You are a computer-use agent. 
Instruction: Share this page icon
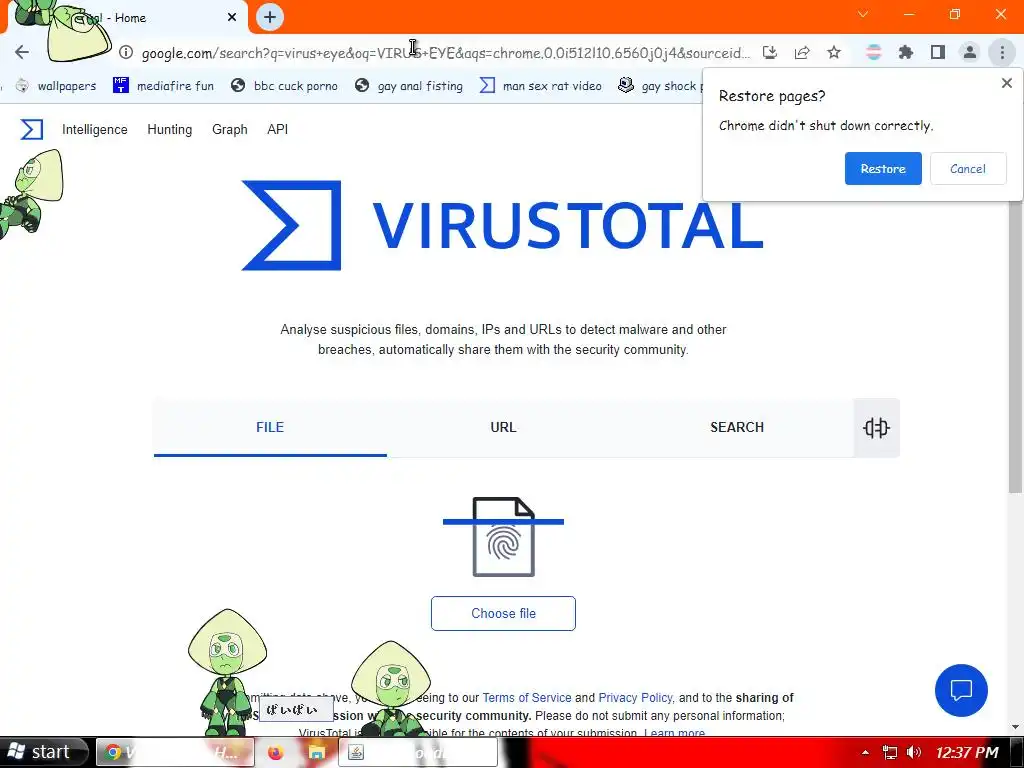click(802, 52)
